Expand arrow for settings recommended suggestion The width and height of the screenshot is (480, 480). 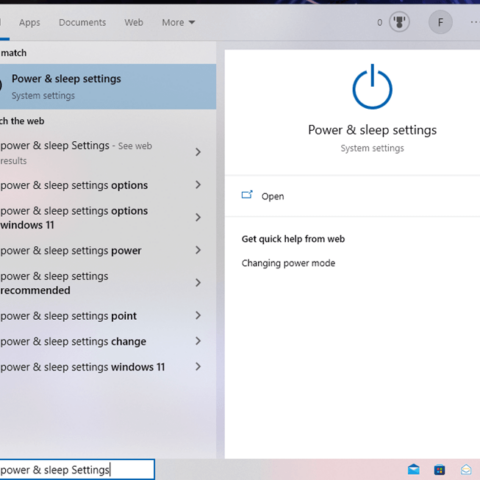(198, 283)
